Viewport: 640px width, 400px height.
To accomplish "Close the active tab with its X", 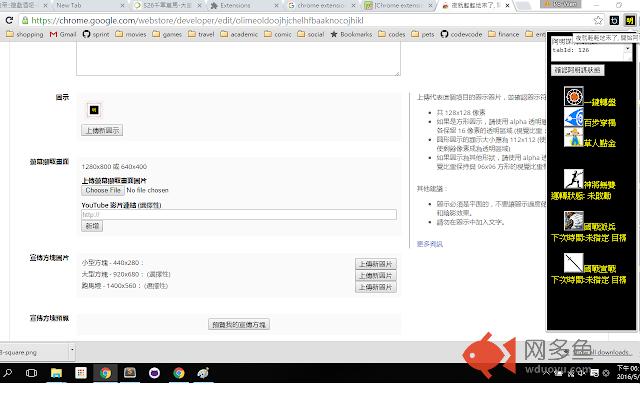I will click(507, 5).
